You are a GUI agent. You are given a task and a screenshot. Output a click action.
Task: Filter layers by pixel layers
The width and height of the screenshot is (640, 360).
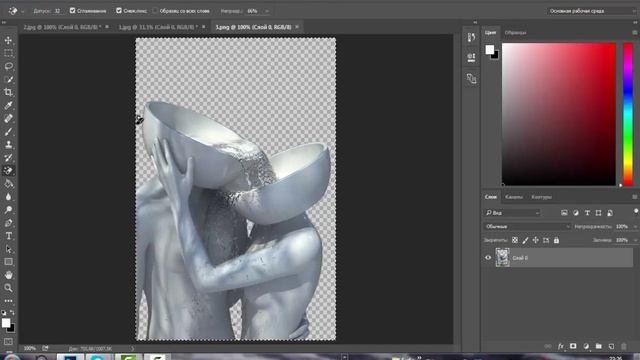pyautogui.click(x=564, y=213)
